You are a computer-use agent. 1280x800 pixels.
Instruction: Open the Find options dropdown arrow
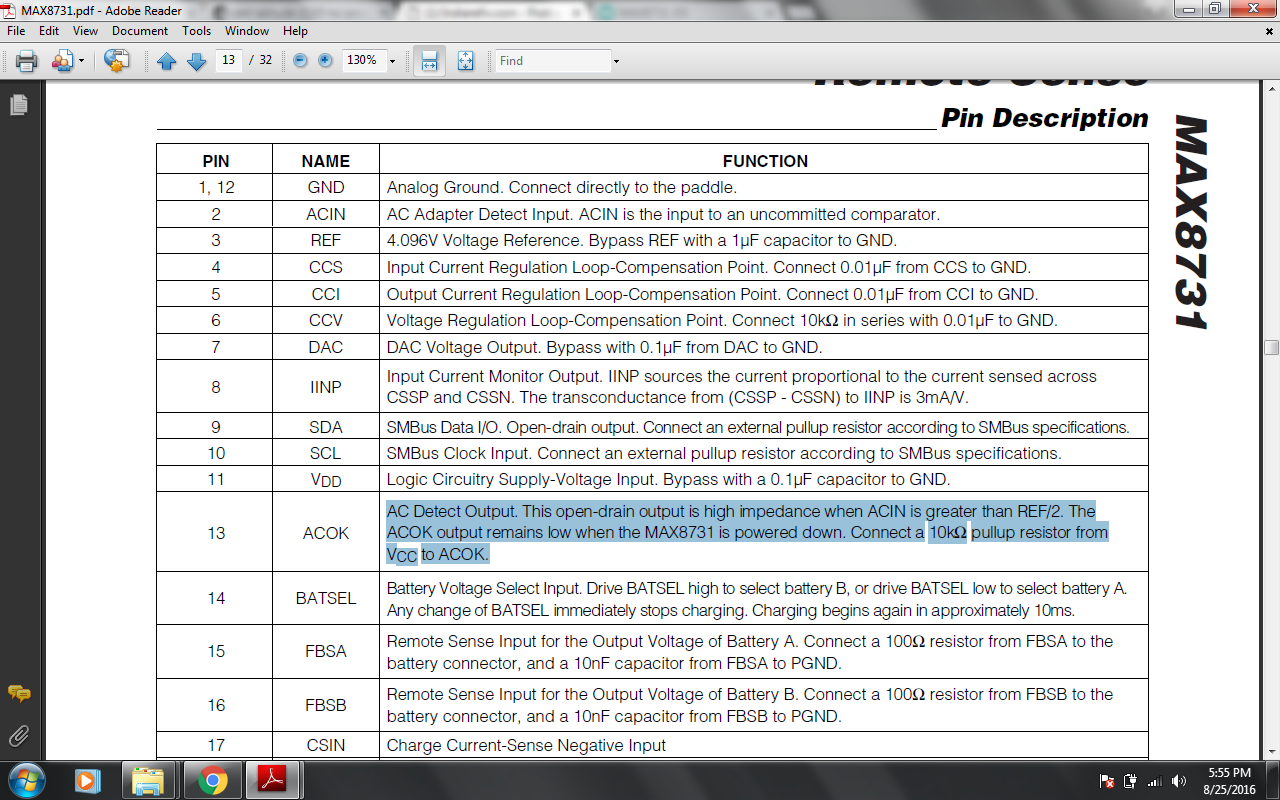click(616, 61)
